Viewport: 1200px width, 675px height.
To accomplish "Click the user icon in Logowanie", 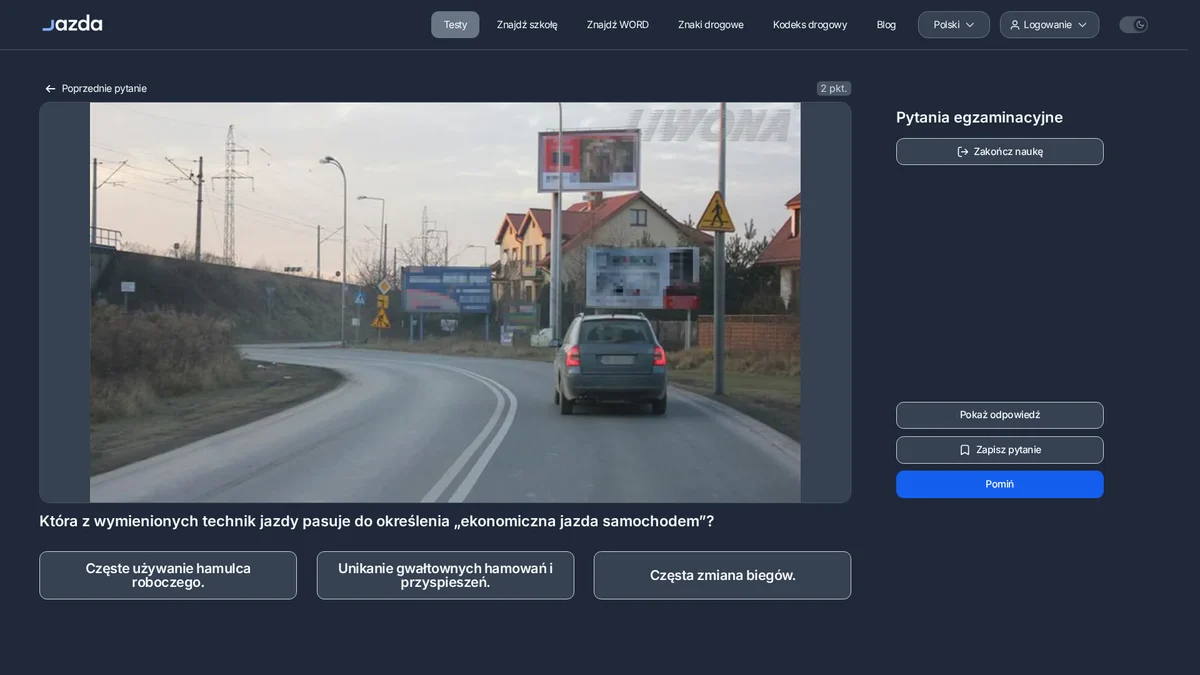I will [x=1015, y=25].
